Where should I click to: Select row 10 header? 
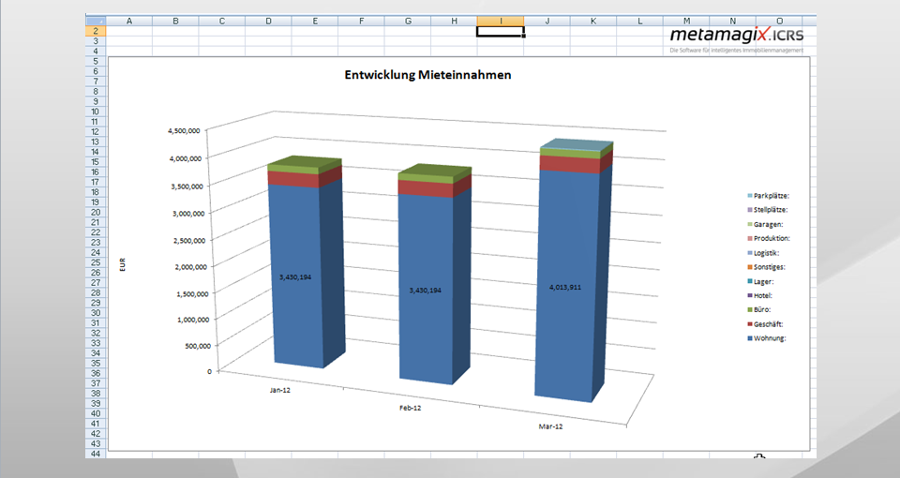pos(96,111)
